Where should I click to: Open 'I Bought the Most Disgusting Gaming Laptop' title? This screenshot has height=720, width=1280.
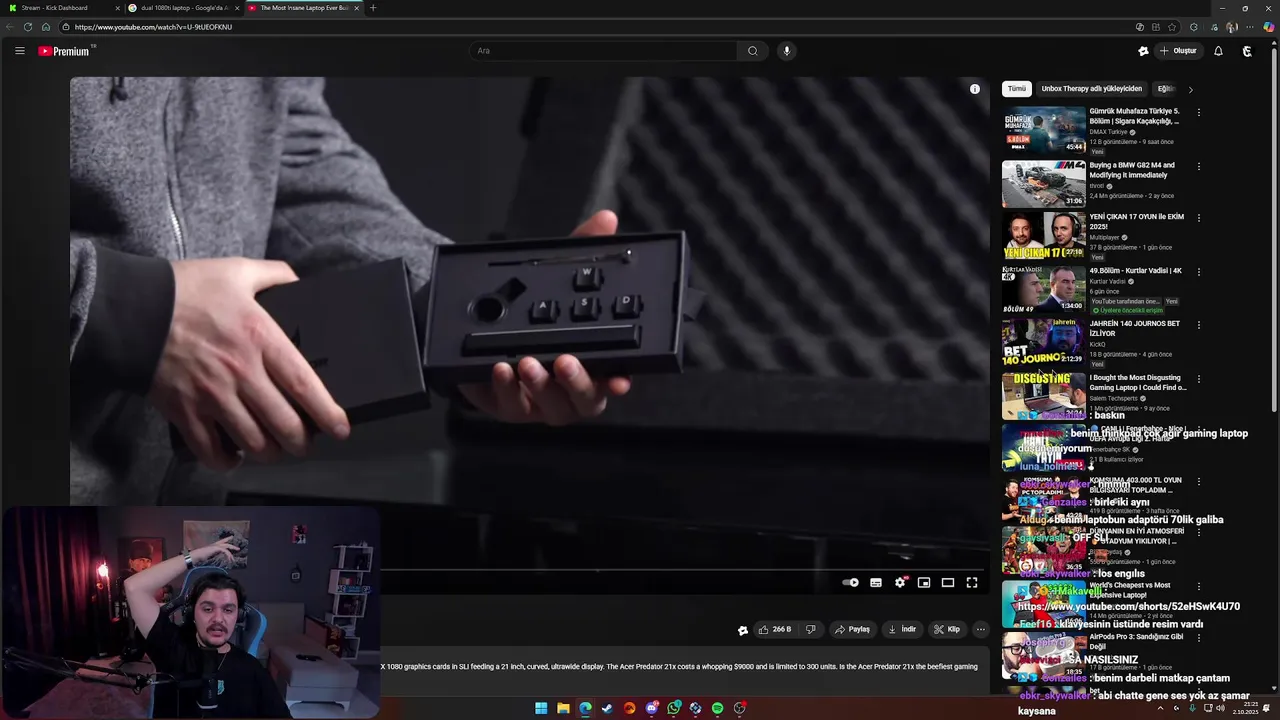1138,383
